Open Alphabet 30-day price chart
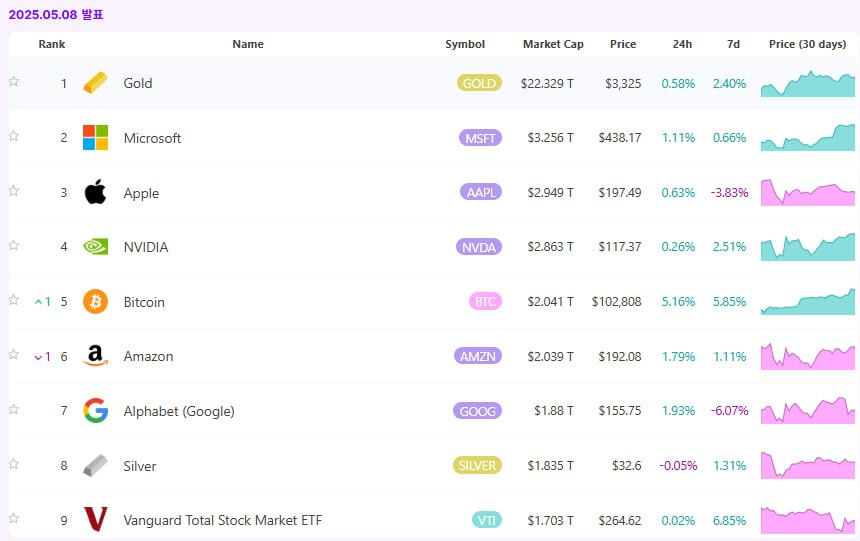This screenshot has width=860, height=541. click(x=807, y=410)
